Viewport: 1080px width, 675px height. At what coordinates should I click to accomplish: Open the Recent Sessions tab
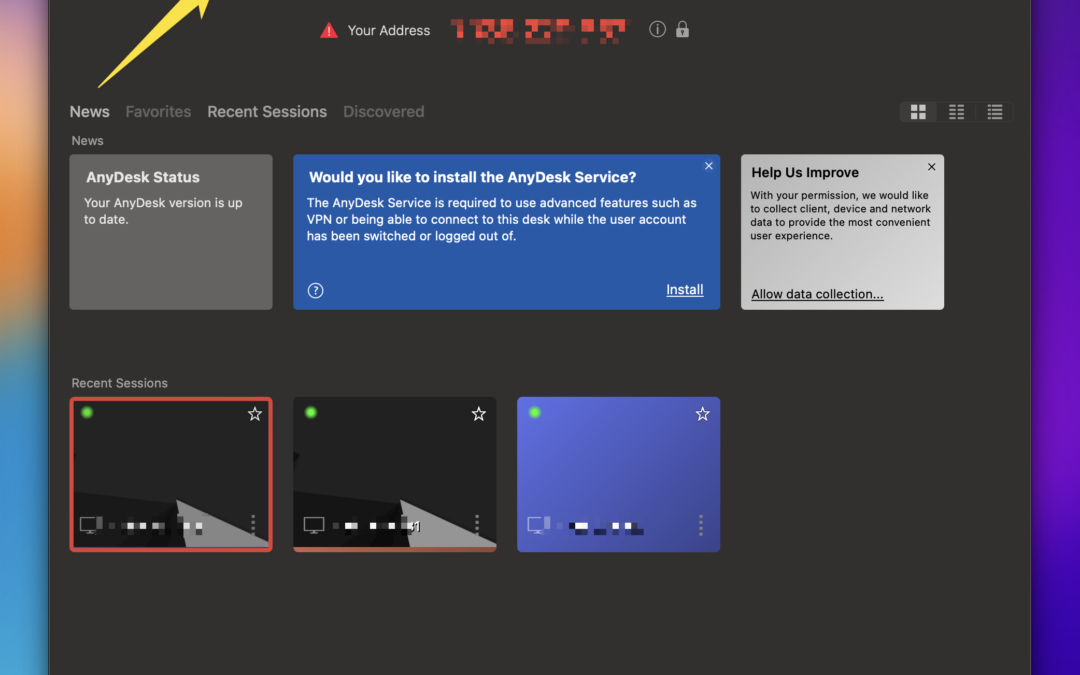267,112
